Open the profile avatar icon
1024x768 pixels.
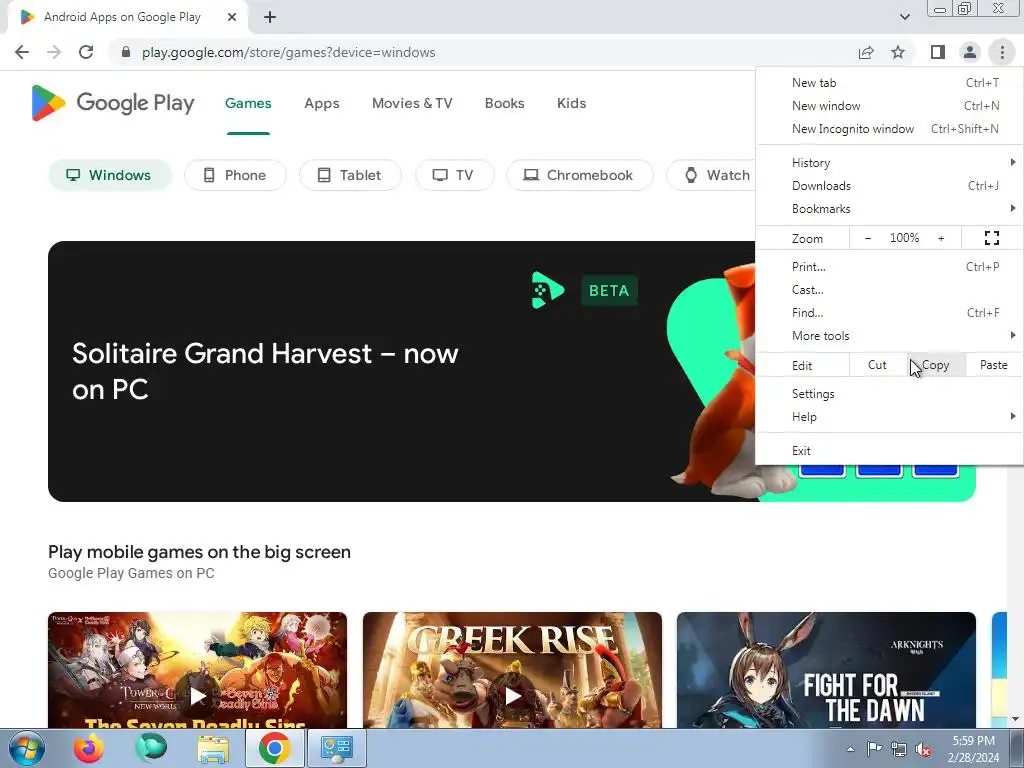[x=970, y=52]
